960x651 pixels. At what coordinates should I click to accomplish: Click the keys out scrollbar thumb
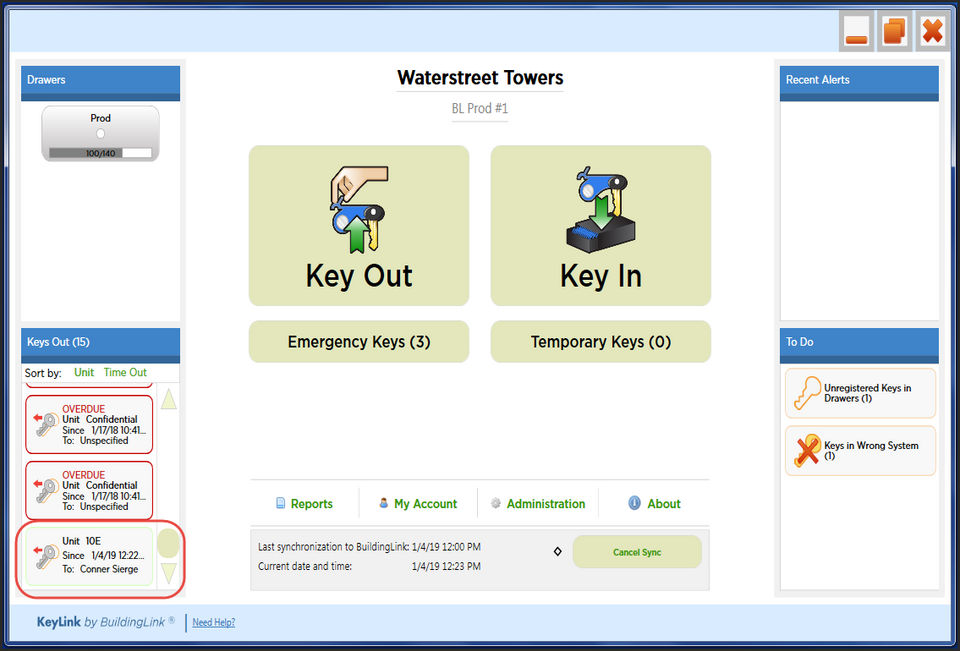click(x=168, y=543)
